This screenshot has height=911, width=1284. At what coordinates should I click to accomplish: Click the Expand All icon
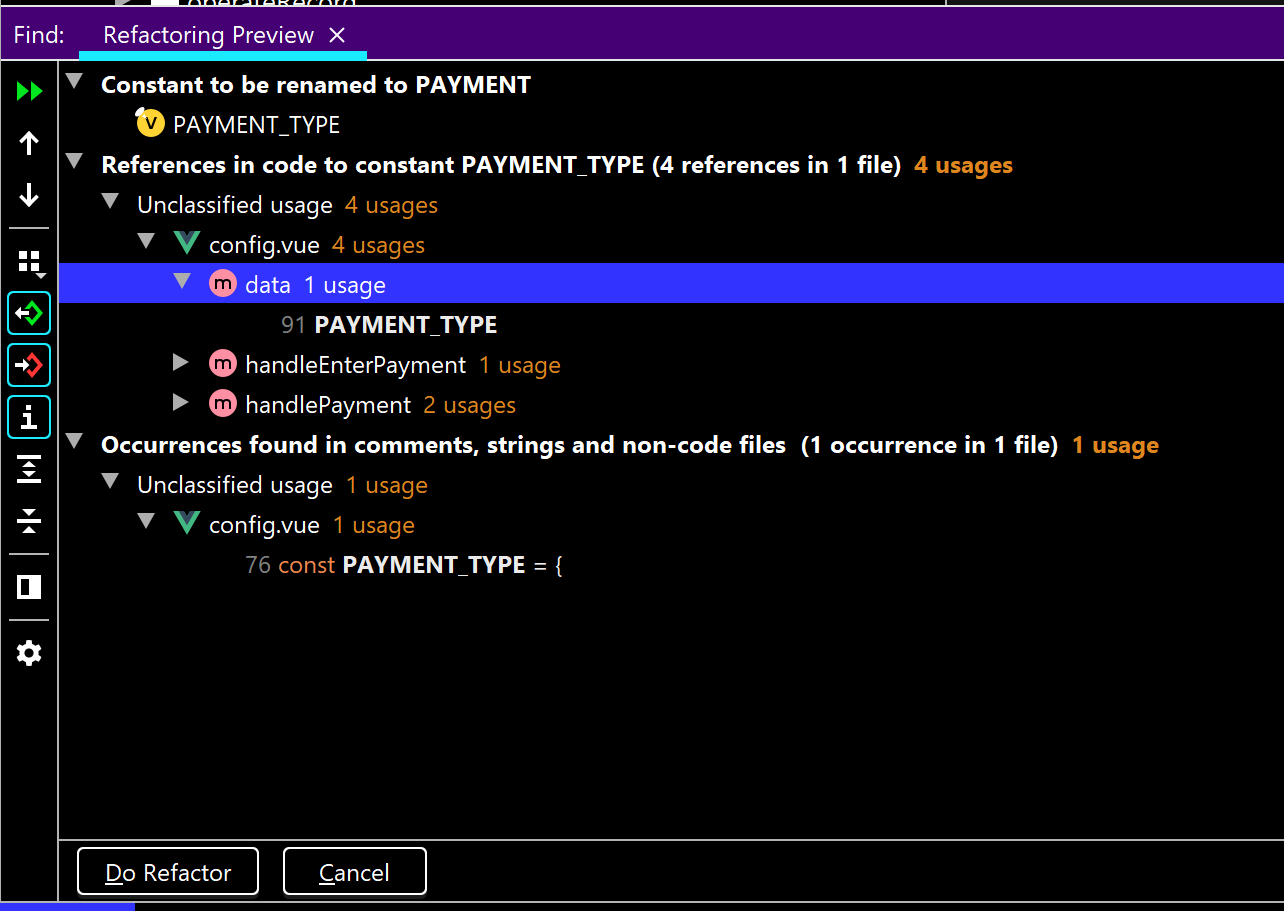tap(29, 469)
